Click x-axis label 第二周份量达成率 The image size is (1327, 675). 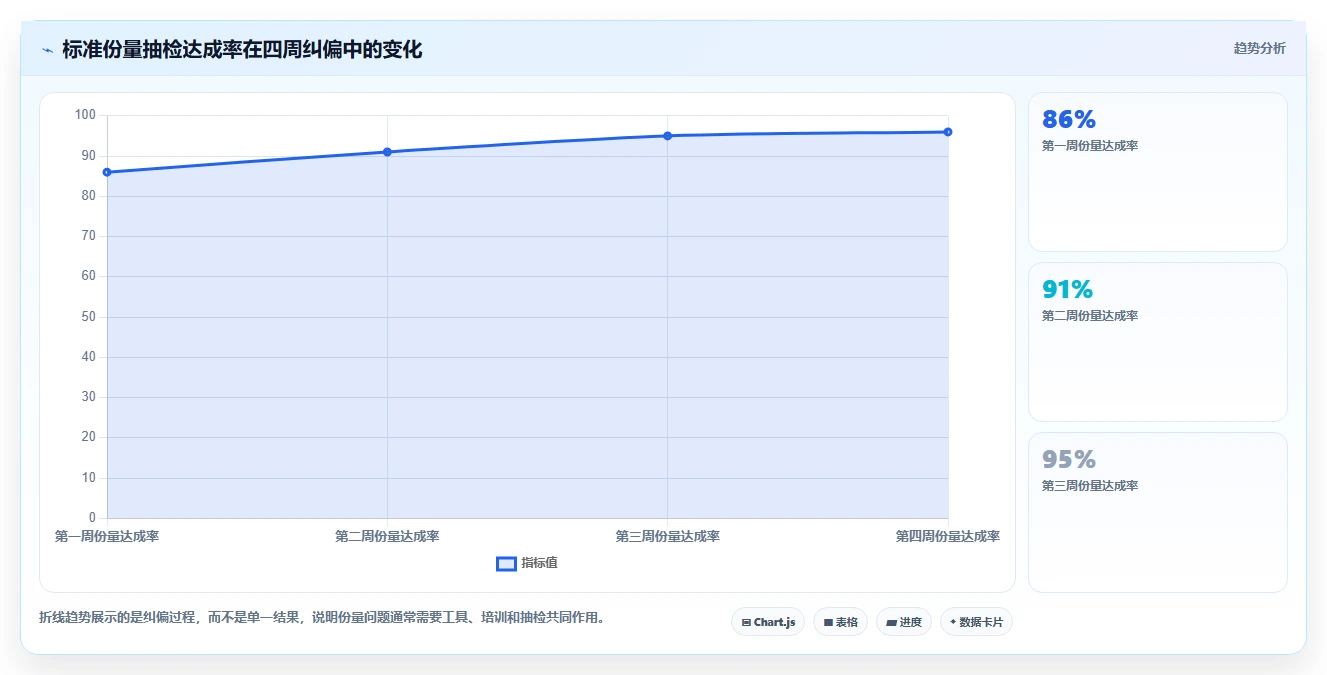pyautogui.click(x=387, y=536)
